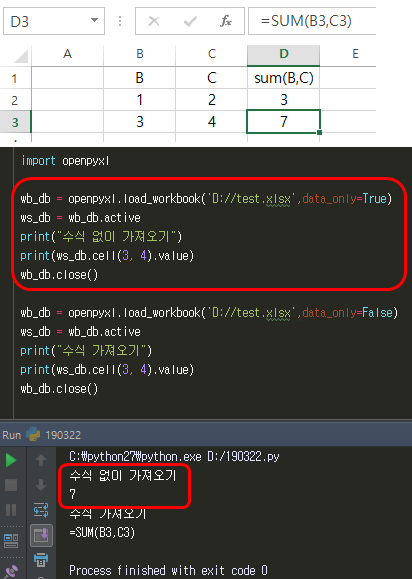Jump down the stack trace with the down arrow
Screen dimensions: 412x579
[x=41, y=485]
